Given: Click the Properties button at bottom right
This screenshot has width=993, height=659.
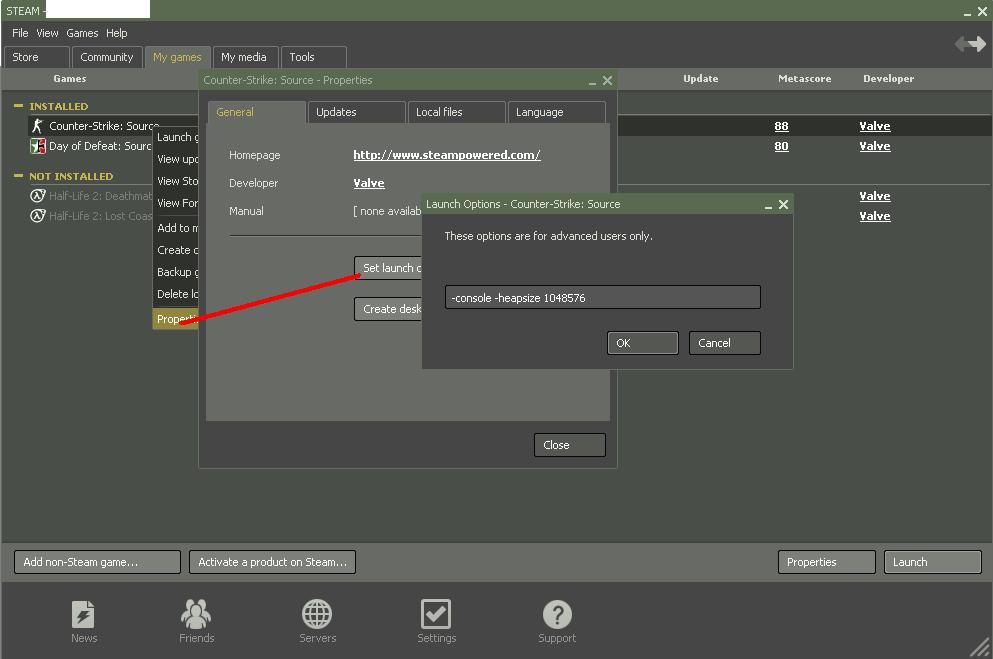Looking at the screenshot, I should tap(826, 562).
